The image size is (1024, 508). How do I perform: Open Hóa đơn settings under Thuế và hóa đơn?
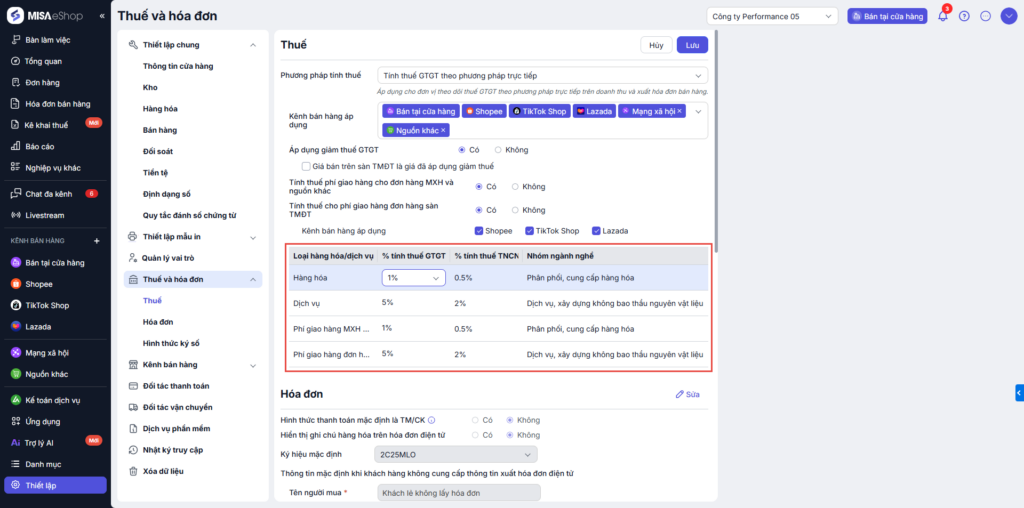point(158,322)
